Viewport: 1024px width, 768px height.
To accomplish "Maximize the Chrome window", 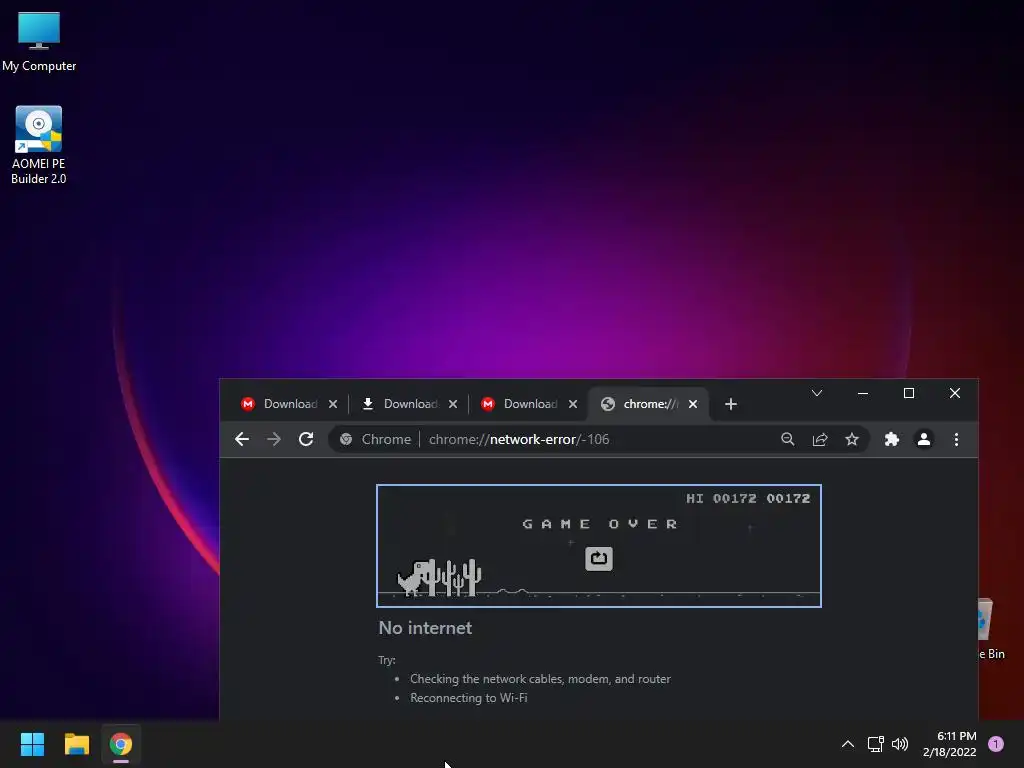I will 908,393.
